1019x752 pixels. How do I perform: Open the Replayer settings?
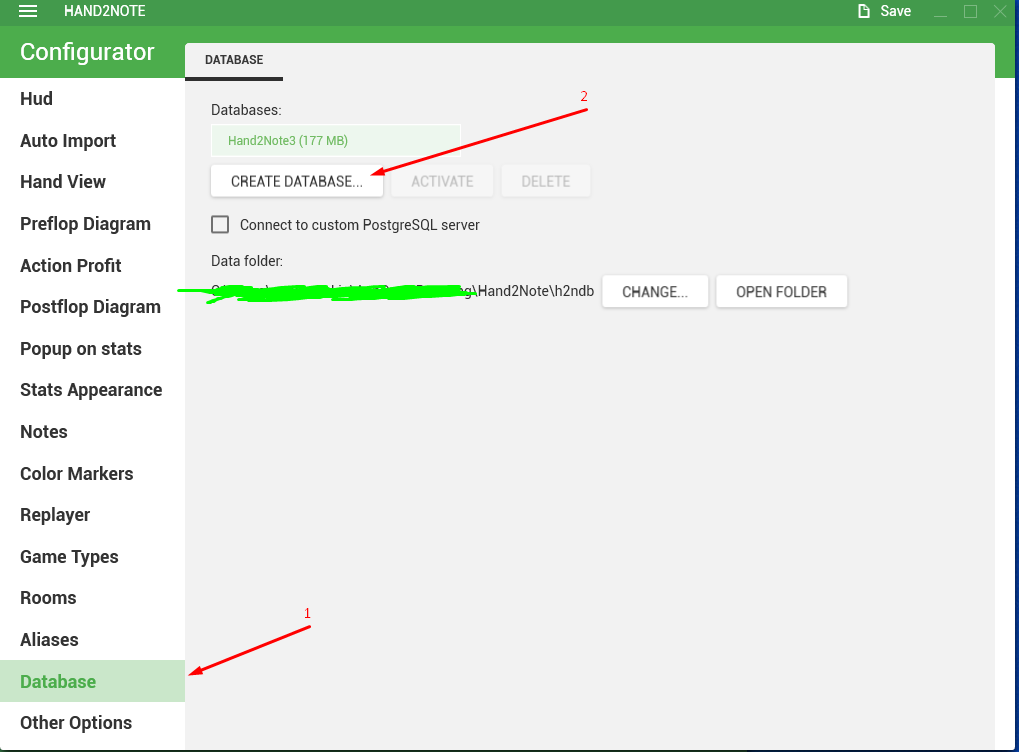click(55, 515)
